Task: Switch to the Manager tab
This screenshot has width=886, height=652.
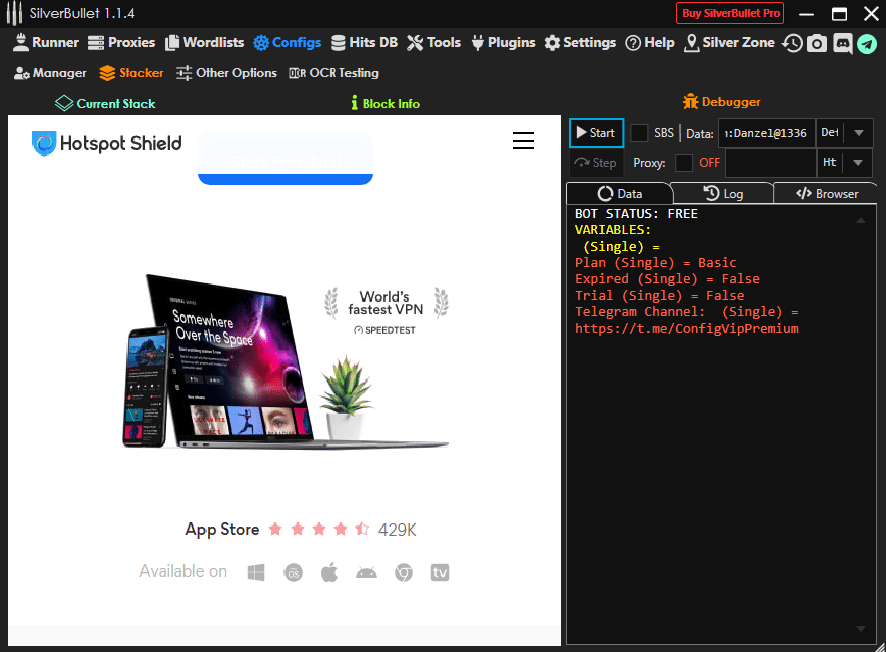Action: coord(50,73)
